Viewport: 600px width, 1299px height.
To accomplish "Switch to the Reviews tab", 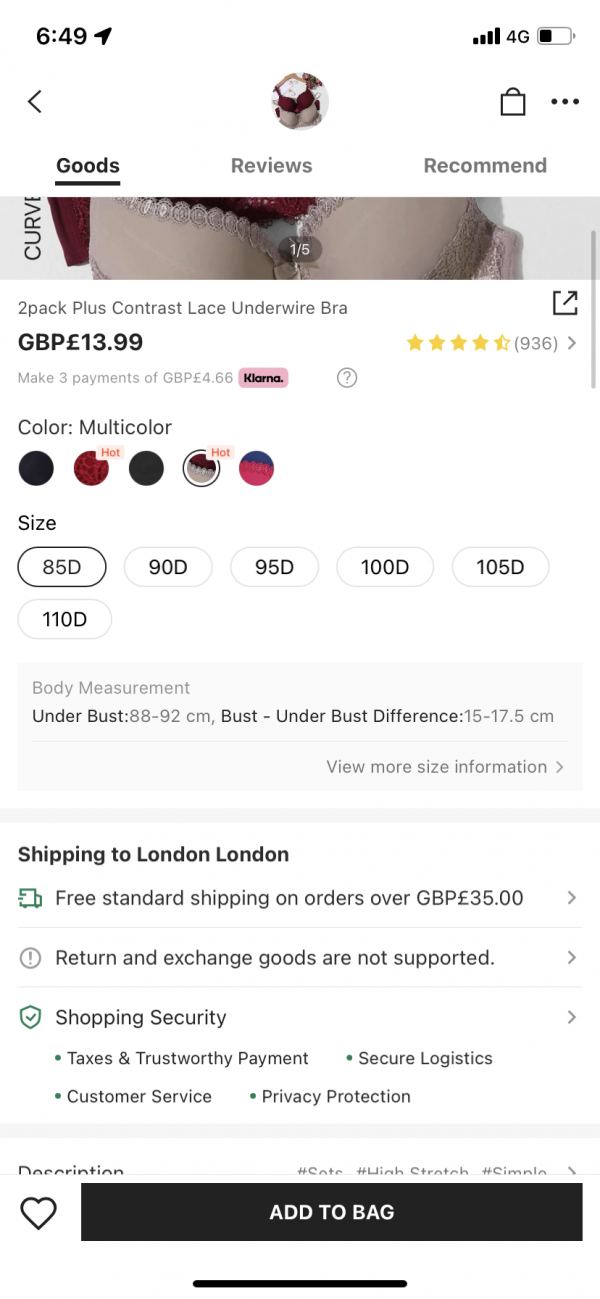I will [271, 166].
